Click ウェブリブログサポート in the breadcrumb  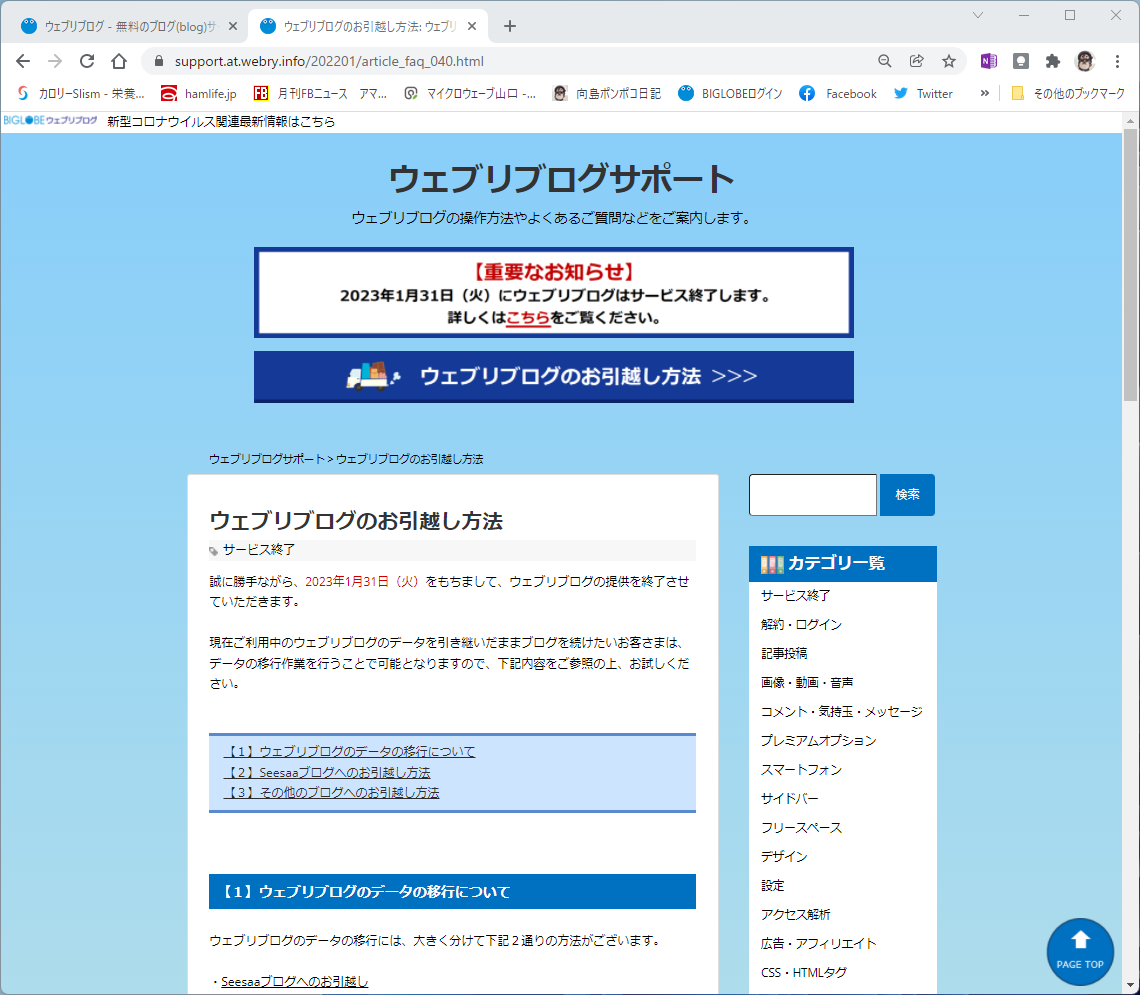[x=266, y=459]
